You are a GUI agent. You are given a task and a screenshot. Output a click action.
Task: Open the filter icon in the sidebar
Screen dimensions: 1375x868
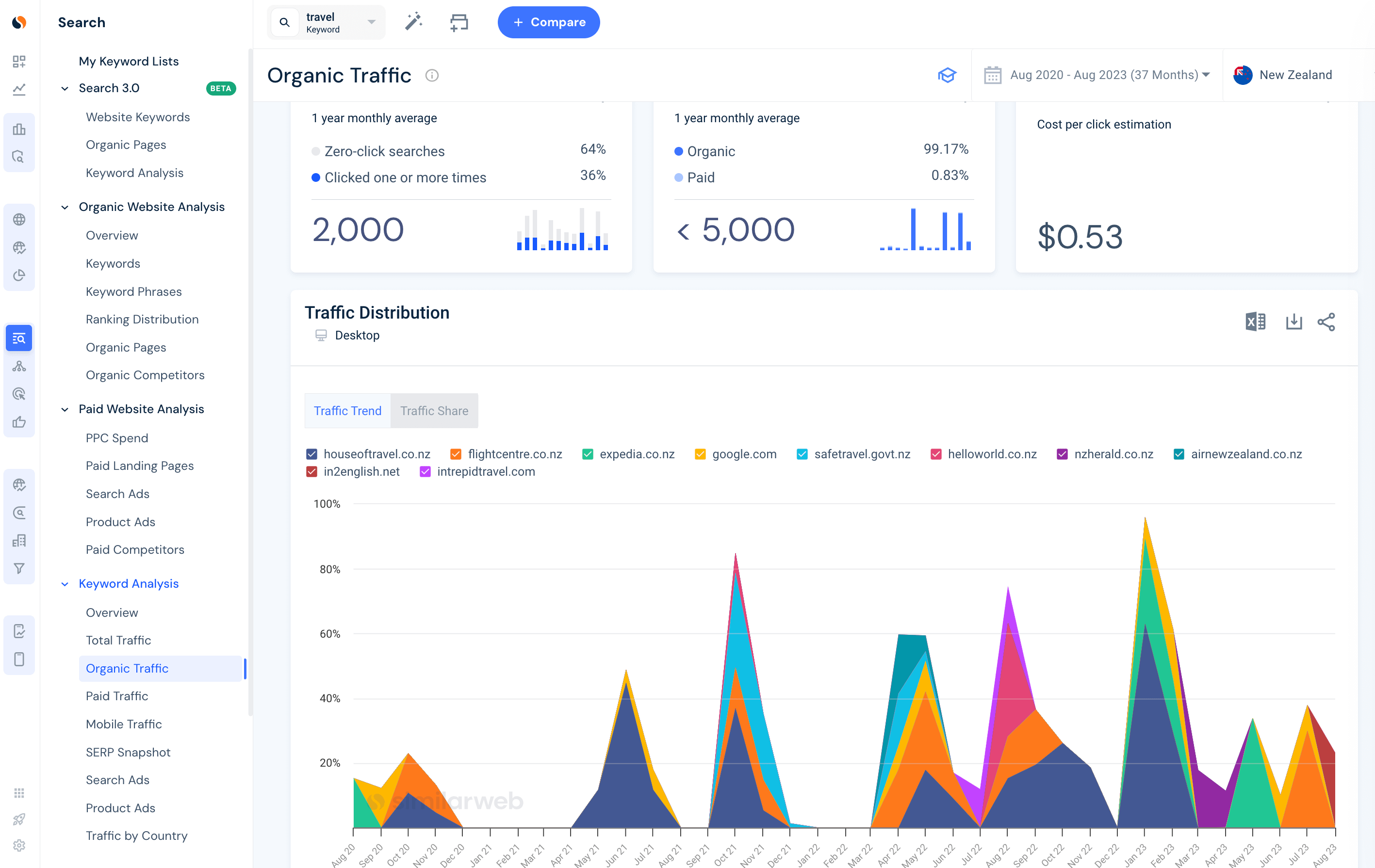[19, 568]
